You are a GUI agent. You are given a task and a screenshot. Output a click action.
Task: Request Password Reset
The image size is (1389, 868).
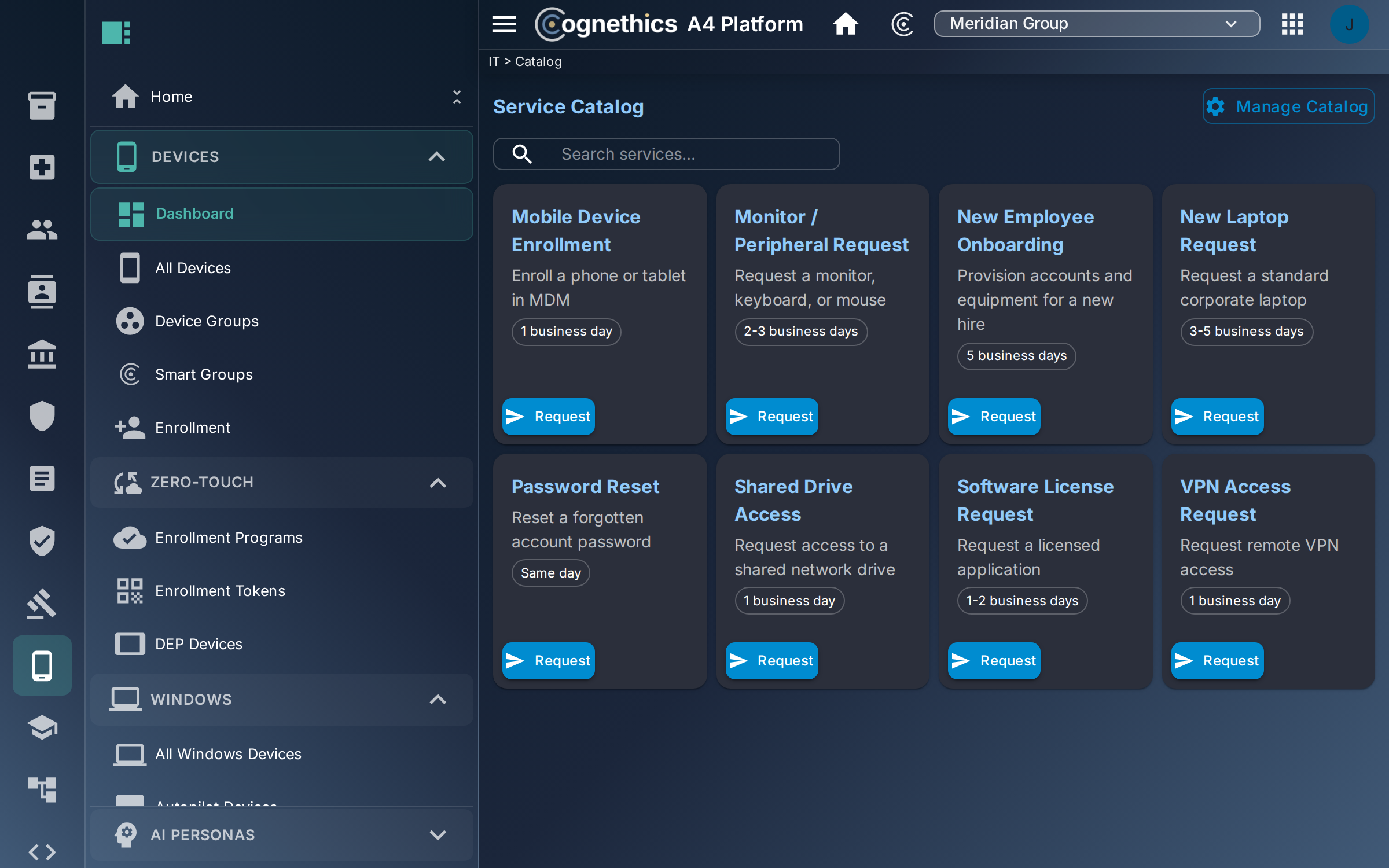549,661
